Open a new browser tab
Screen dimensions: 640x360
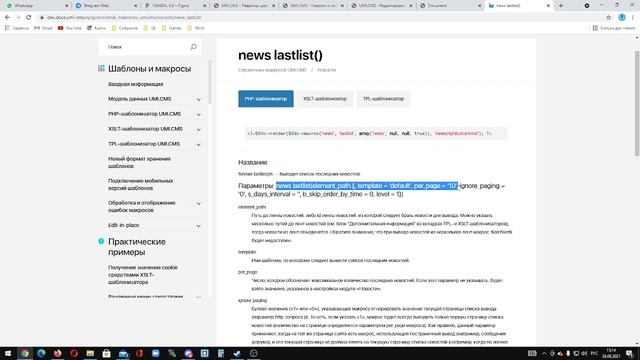tap(561, 6)
